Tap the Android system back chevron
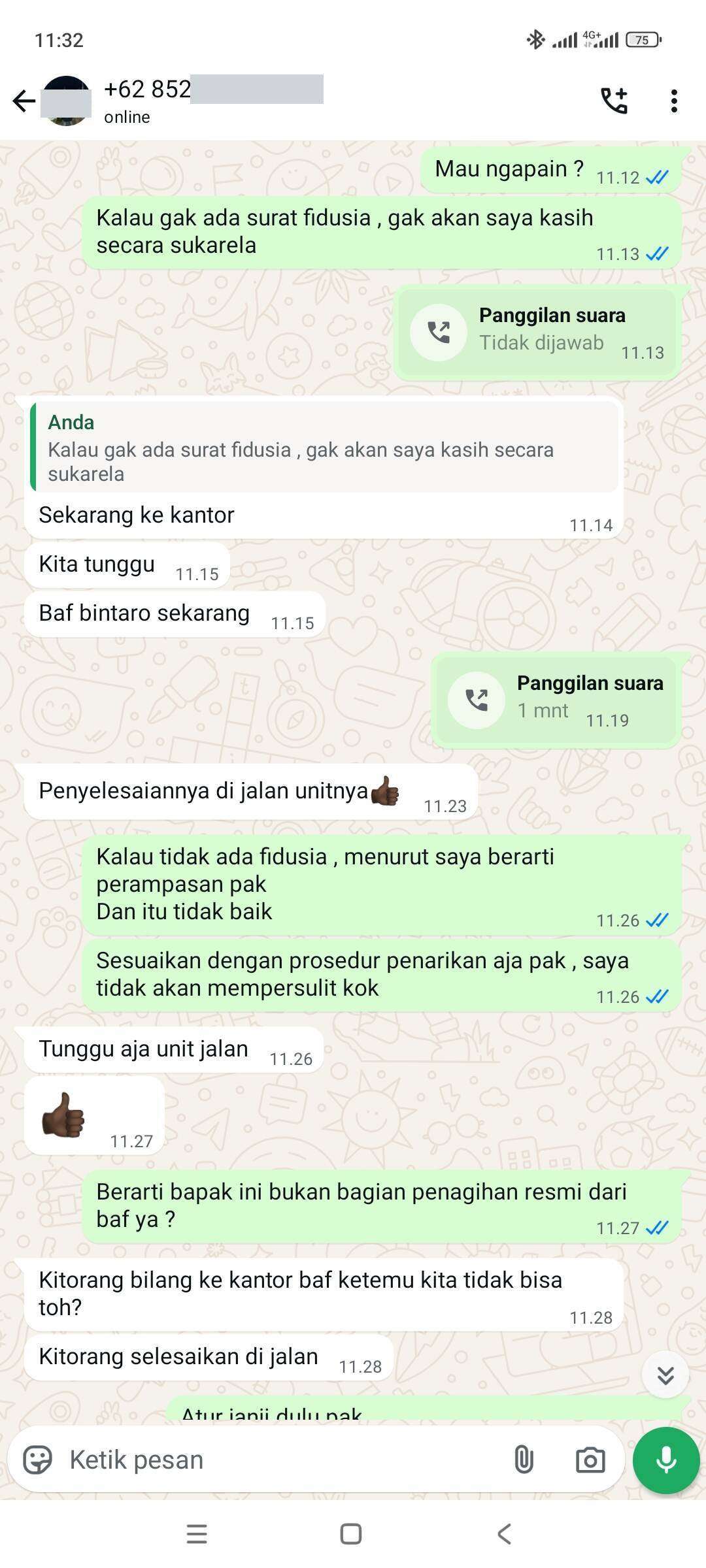 point(504,1534)
